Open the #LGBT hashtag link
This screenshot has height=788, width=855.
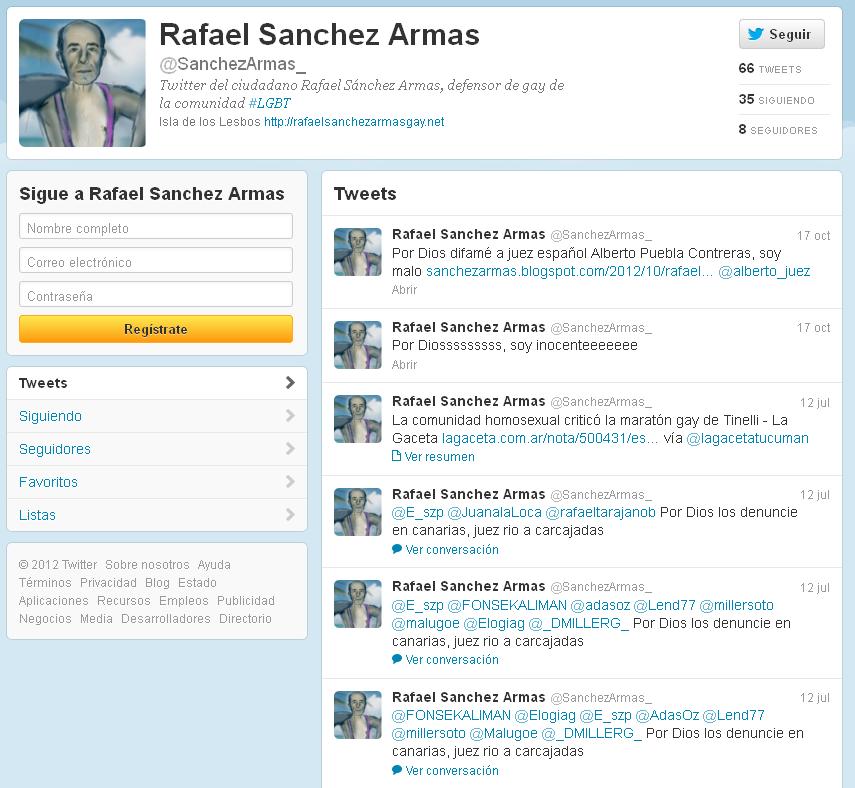tap(269, 103)
